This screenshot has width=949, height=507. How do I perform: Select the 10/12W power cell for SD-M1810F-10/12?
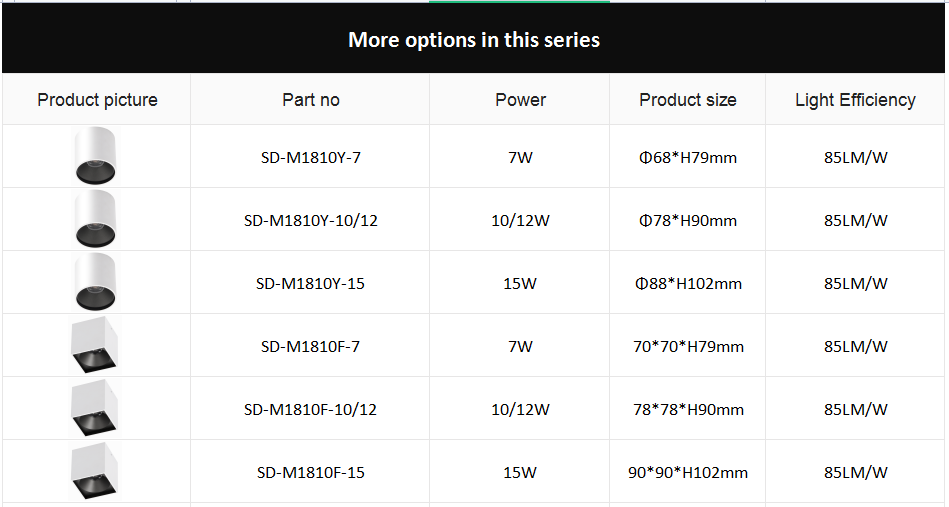(520, 410)
